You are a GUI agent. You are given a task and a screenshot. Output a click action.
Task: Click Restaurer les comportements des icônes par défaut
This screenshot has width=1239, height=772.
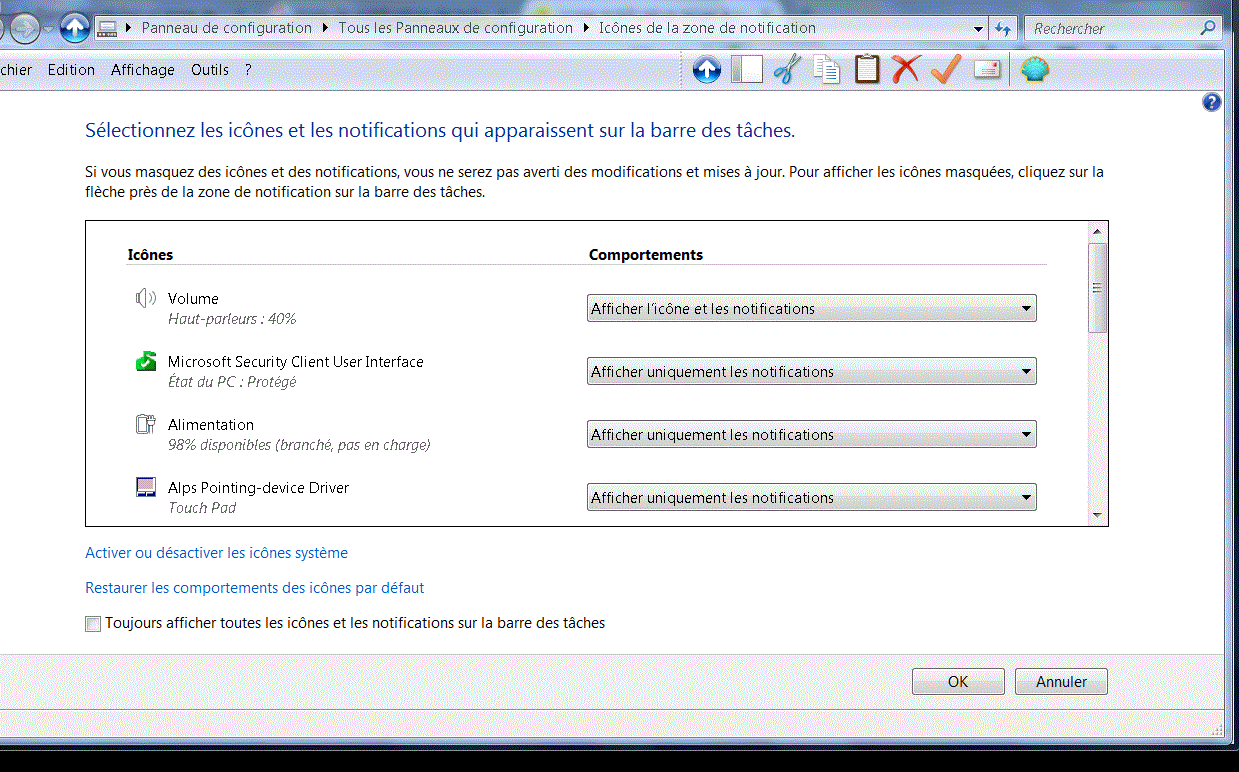point(255,588)
